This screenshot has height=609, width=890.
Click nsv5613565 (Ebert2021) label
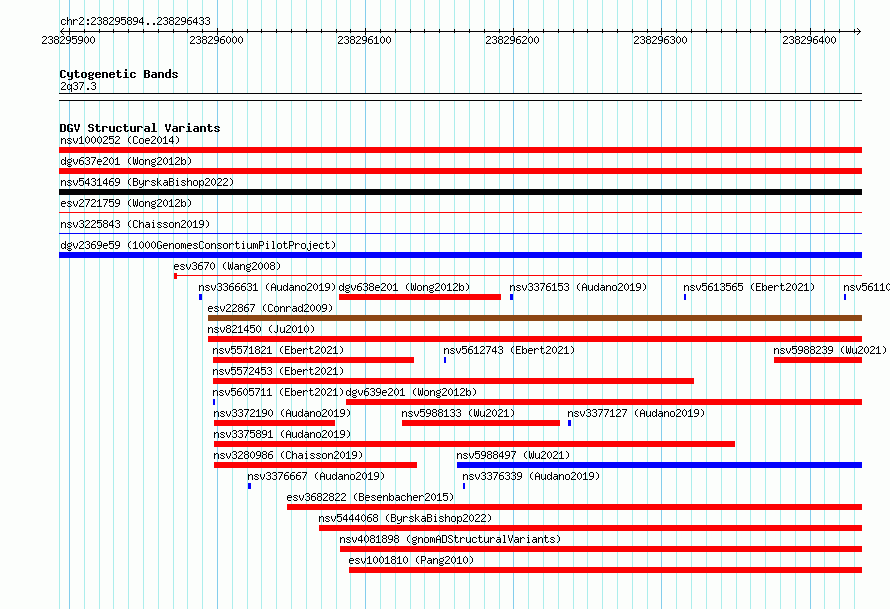click(x=749, y=287)
